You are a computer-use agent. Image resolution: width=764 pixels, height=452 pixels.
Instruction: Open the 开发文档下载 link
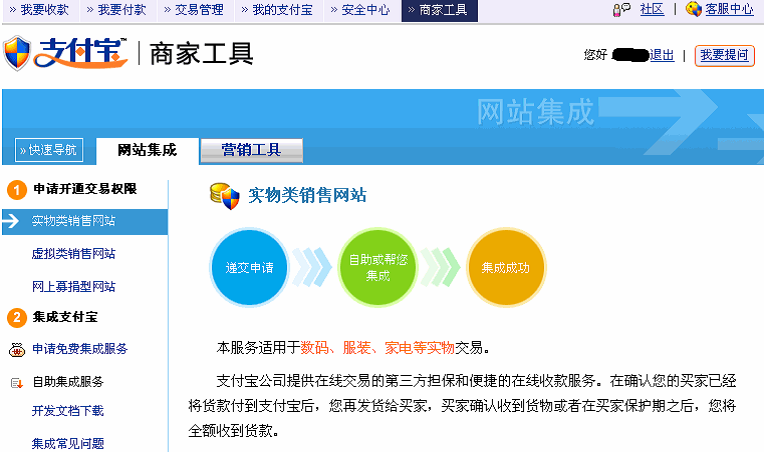pyautogui.click(x=68, y=411)
